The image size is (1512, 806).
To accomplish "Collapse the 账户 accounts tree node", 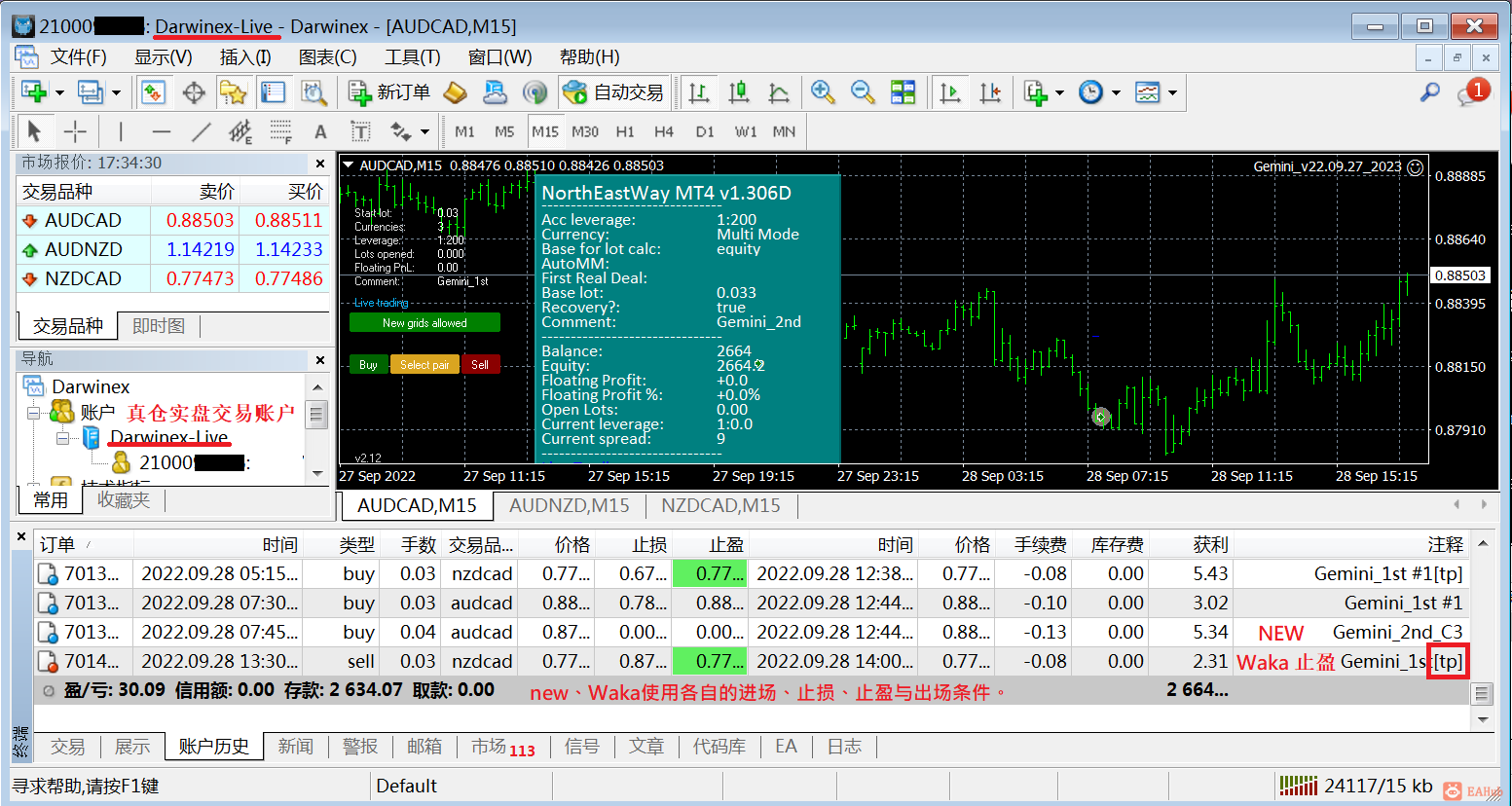I will (x=33, y=413).
